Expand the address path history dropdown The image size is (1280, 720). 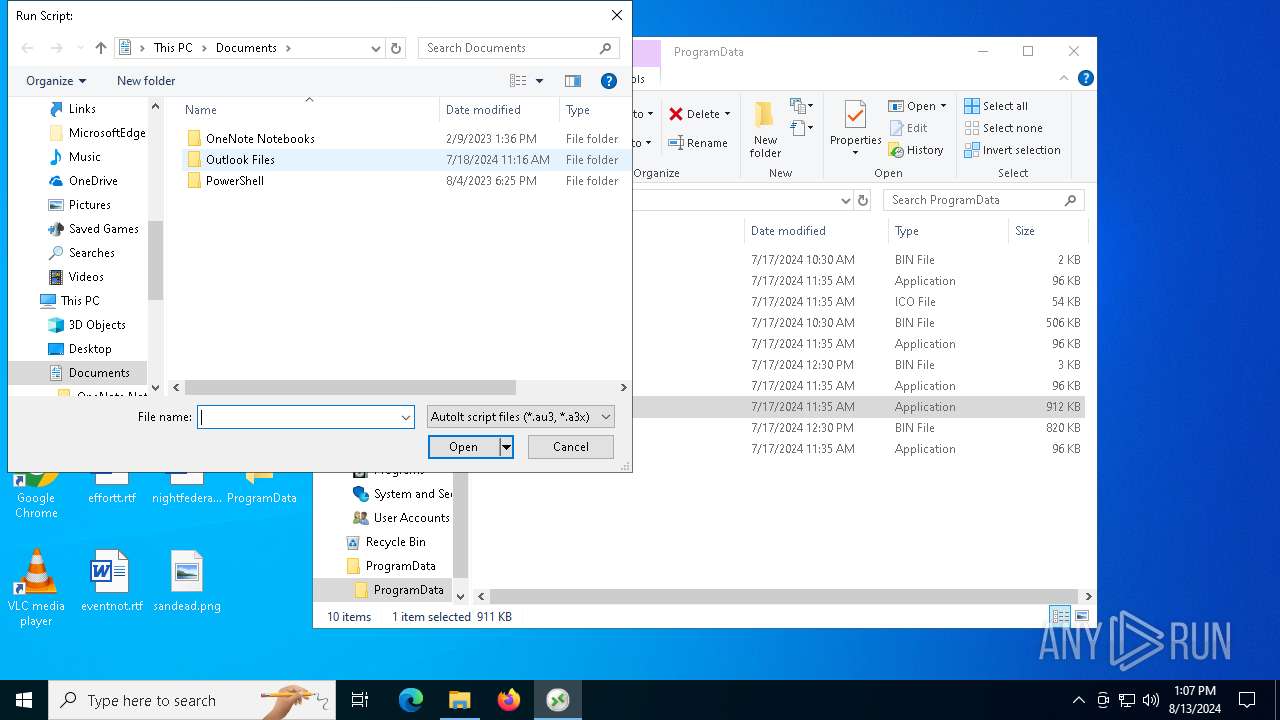pyautogui.click(x=376, y=48)
